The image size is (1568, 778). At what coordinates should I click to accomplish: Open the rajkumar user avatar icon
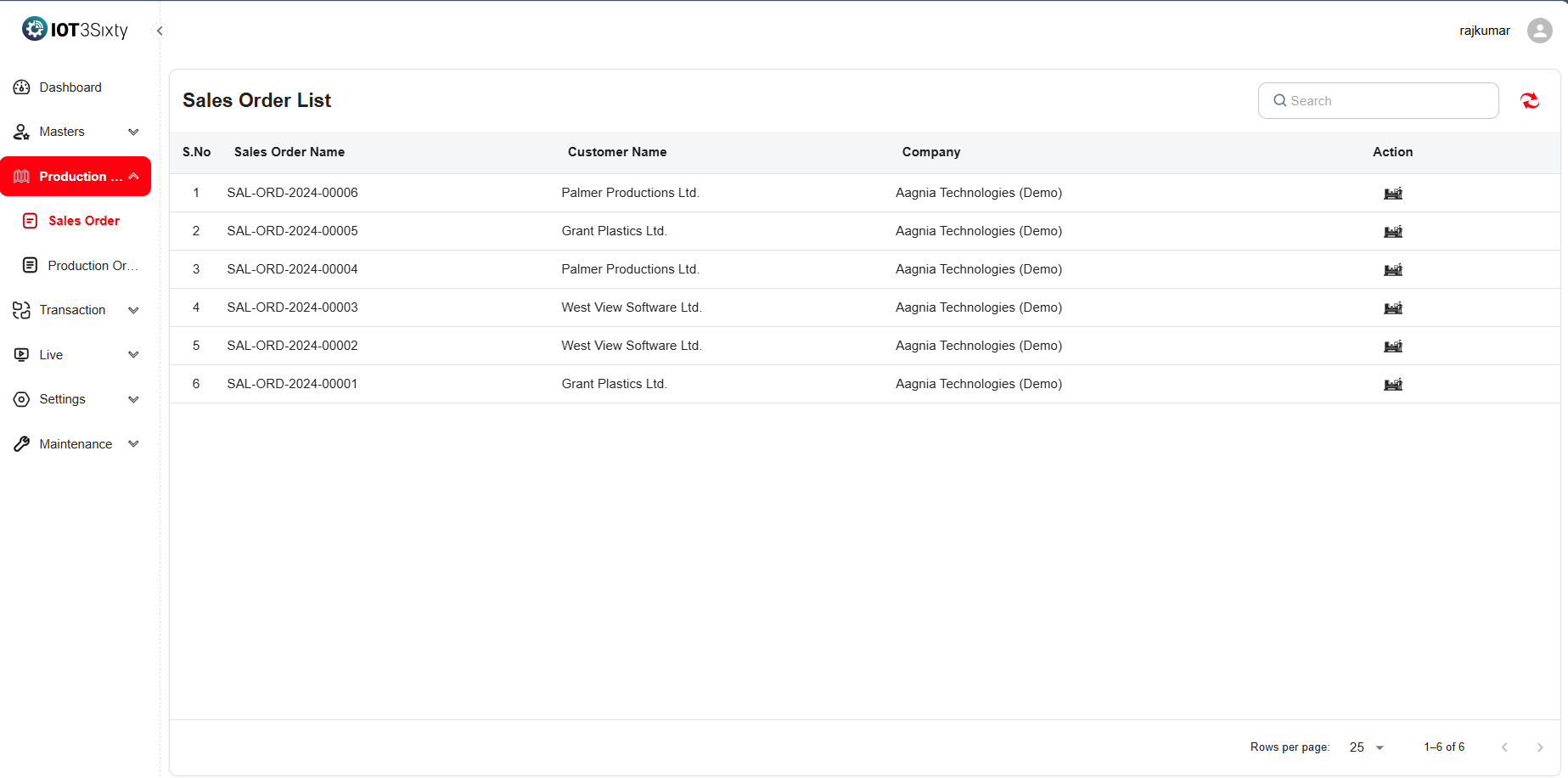[1539, 31]
